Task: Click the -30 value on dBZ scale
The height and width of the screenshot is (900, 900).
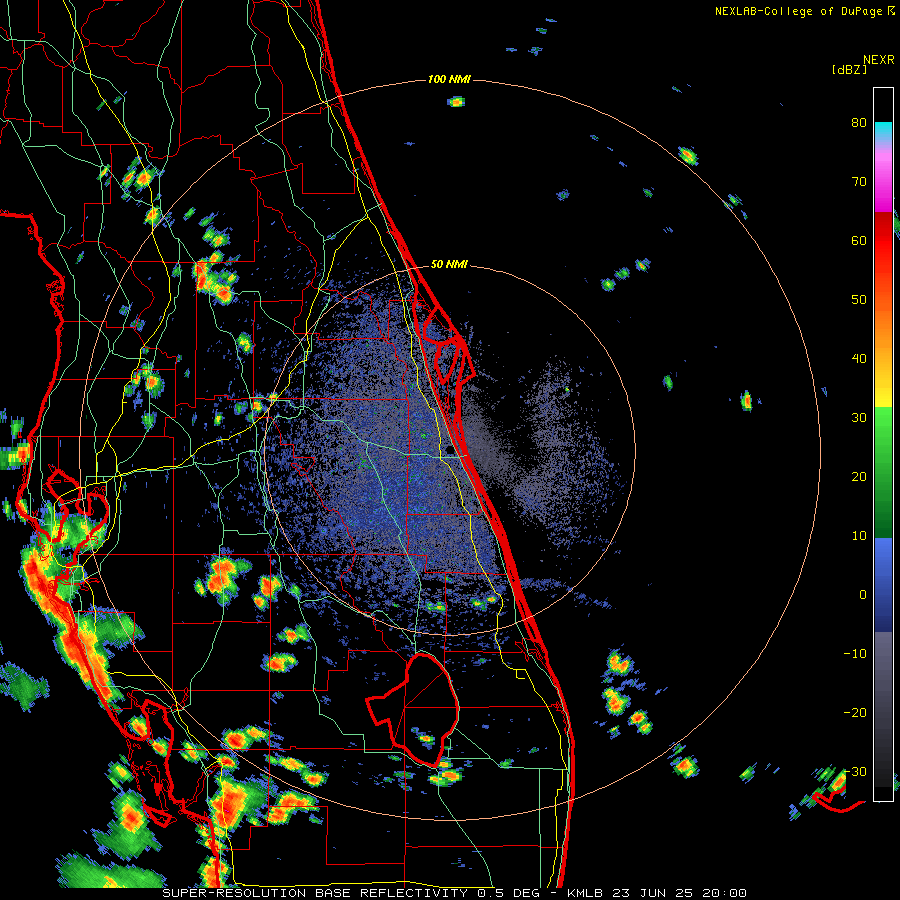Action: [x=855, y=772]
